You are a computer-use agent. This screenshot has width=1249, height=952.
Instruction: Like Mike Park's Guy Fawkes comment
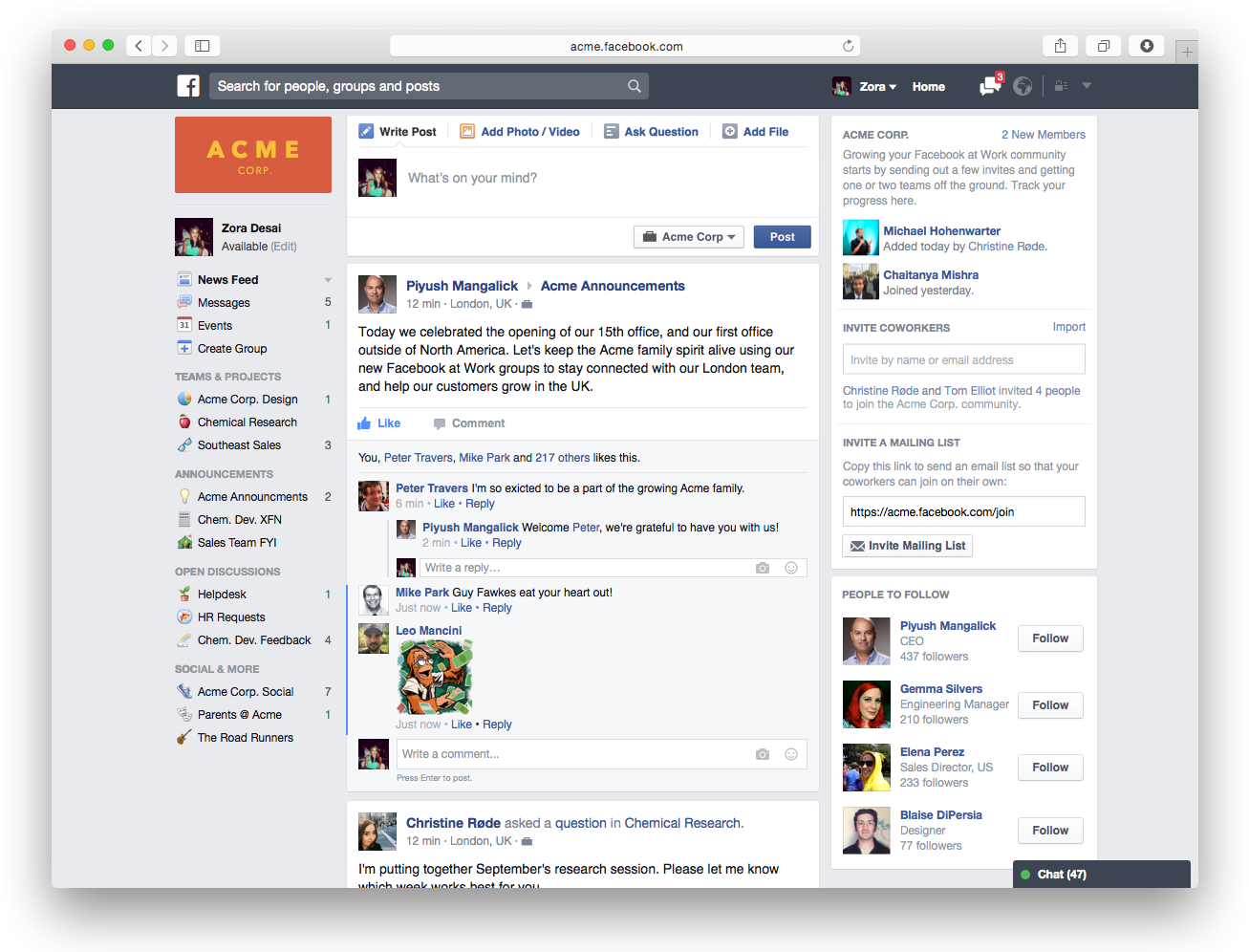coord(462,608)
